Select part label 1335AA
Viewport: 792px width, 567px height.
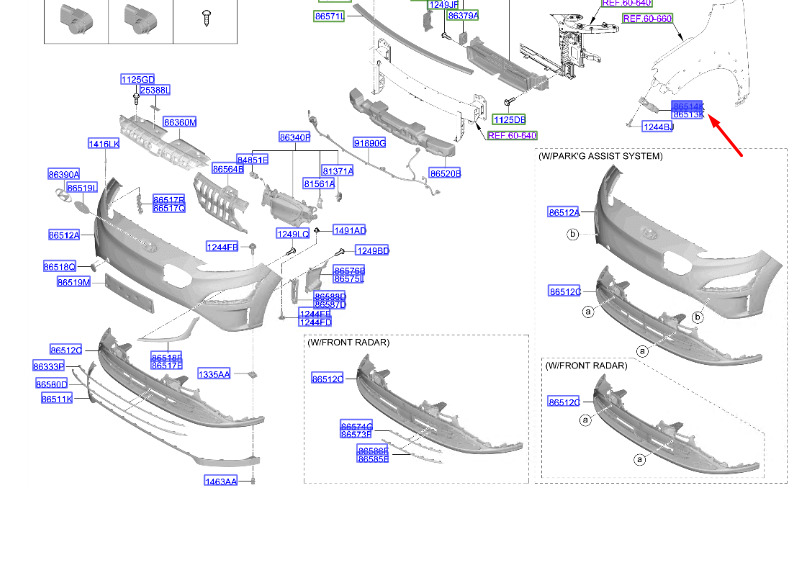(214, 374)
